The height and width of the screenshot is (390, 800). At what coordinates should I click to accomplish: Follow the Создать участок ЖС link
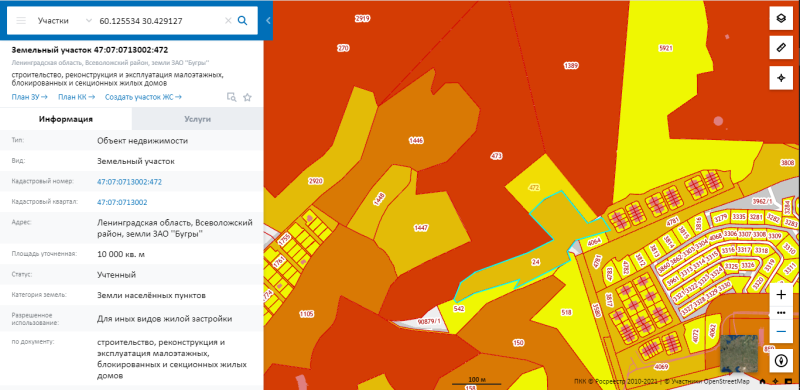click(x=143, y=97)
